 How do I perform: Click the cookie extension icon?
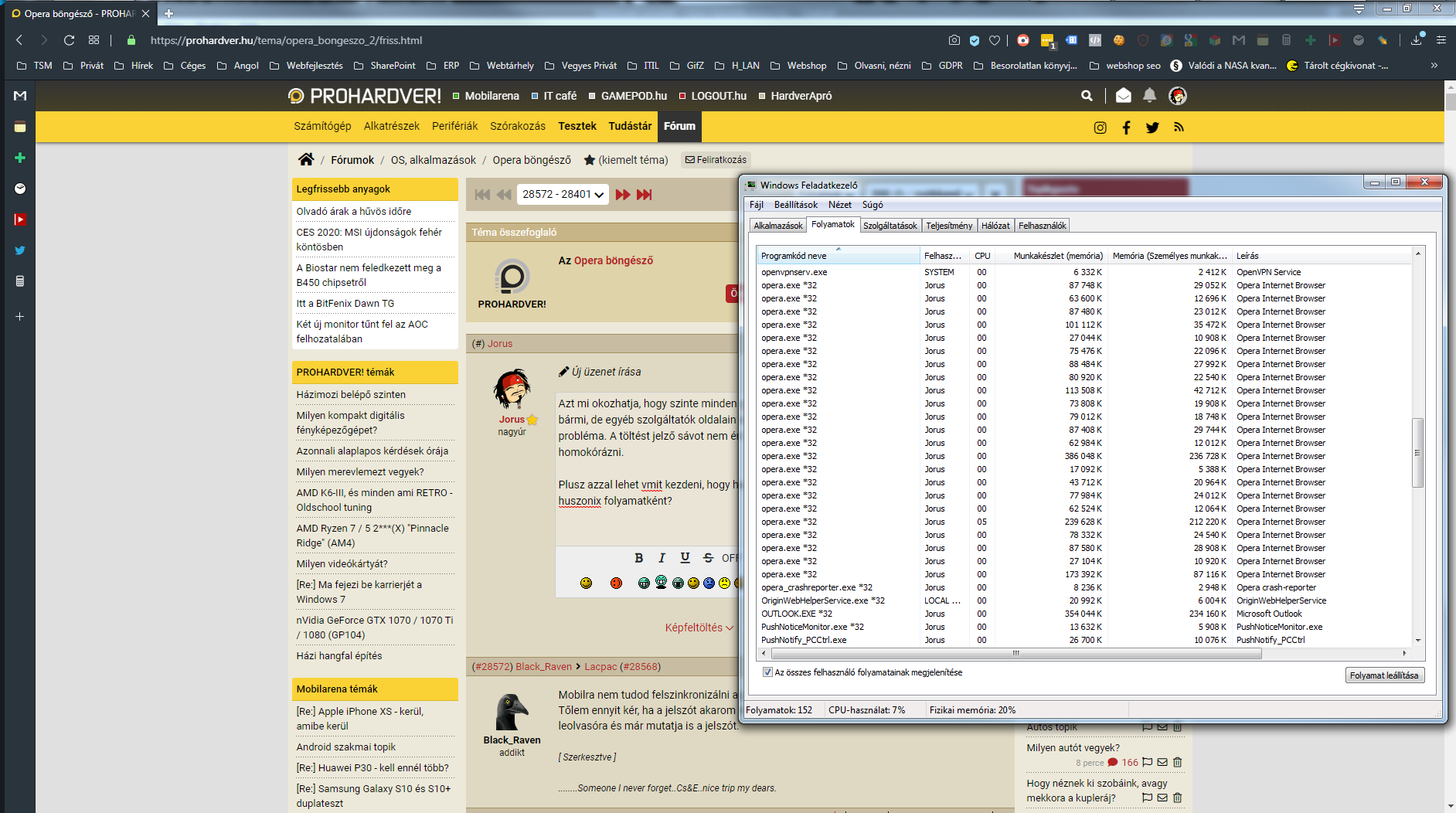coord(1118,40)
